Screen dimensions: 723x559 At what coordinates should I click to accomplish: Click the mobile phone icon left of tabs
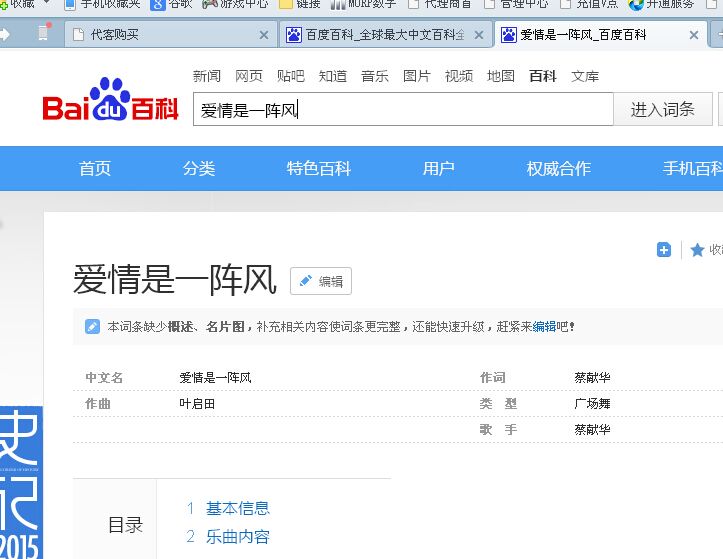point(43,34)
